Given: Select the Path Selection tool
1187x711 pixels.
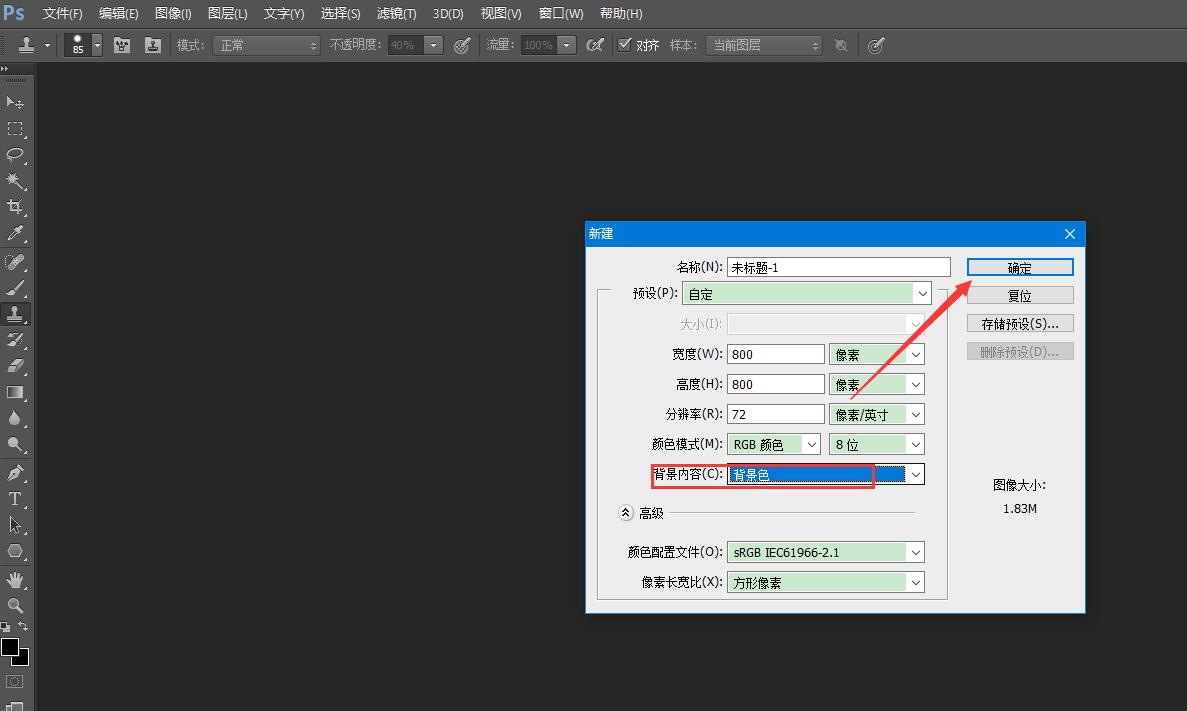Looking at the screenshot, I should point(14,525).
